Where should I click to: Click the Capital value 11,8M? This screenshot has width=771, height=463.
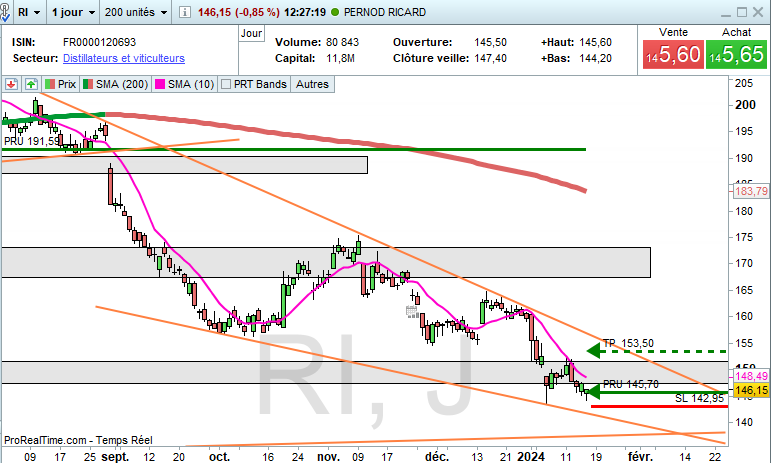pyautogui.click(x=340, y=58)
